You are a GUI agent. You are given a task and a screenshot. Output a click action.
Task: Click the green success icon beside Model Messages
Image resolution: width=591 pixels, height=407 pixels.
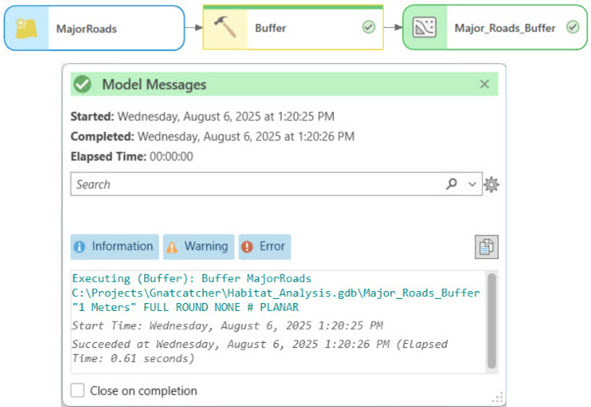82,84
